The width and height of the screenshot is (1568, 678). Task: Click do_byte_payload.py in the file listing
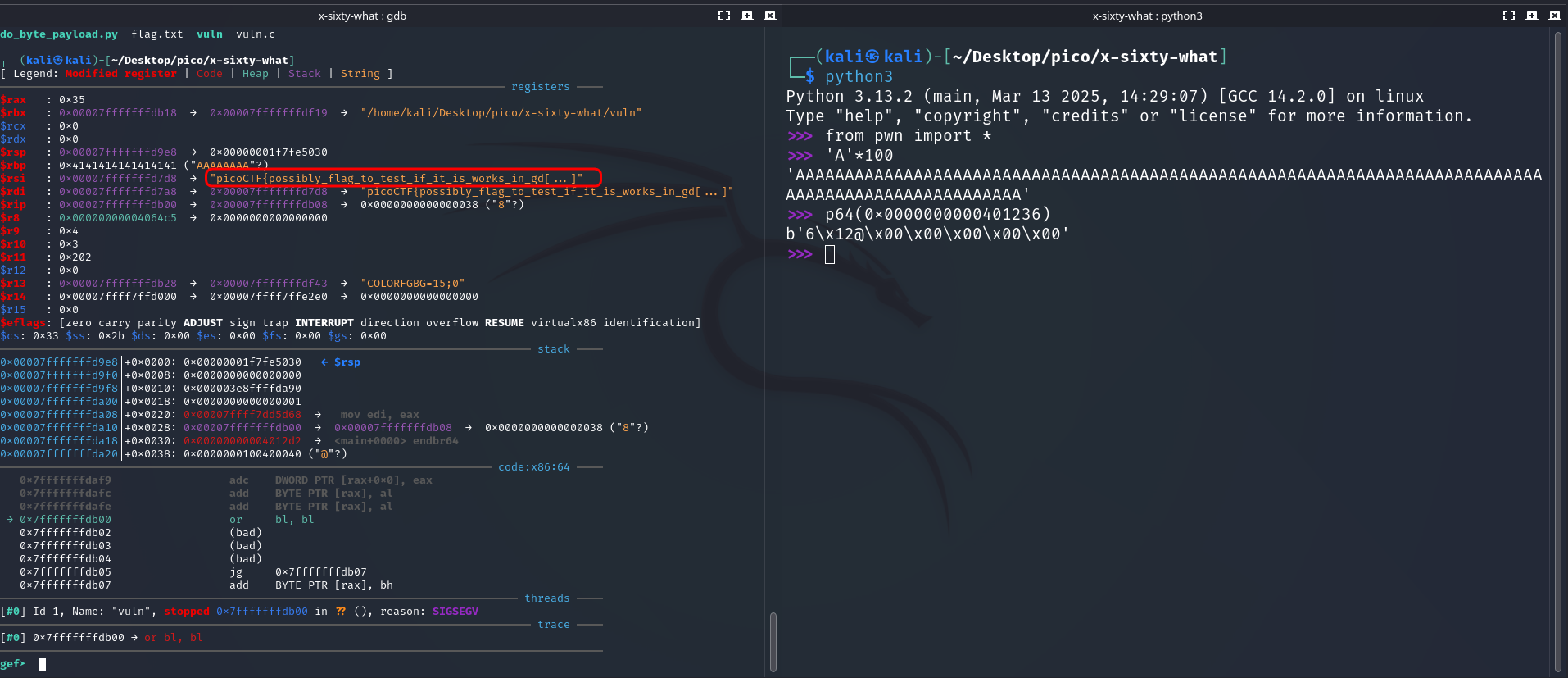59,34
